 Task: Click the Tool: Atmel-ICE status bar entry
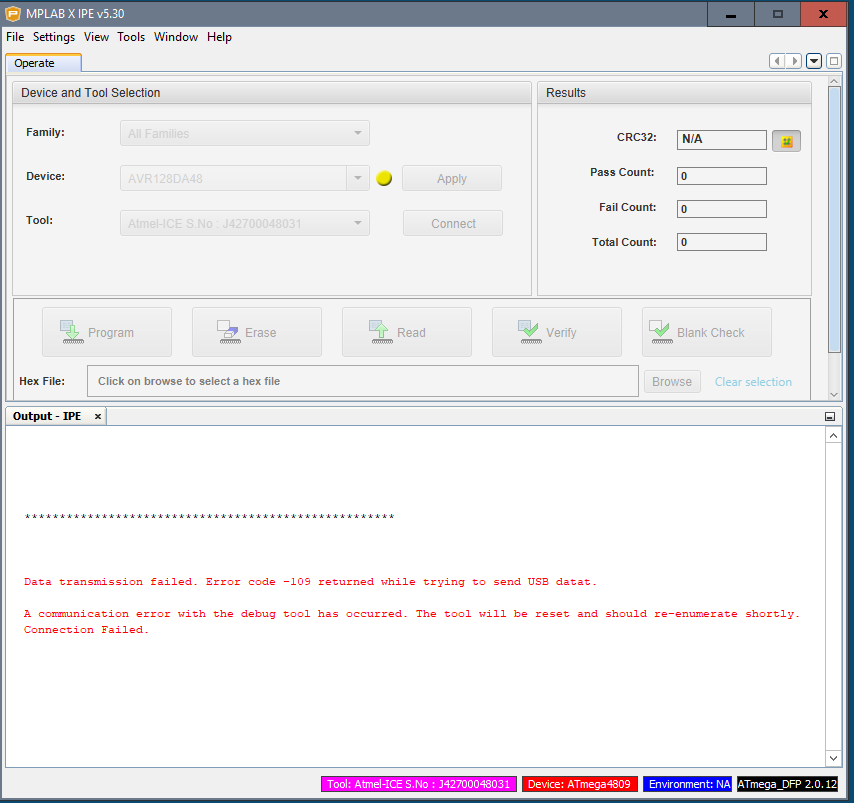click(x=418, y=784)
